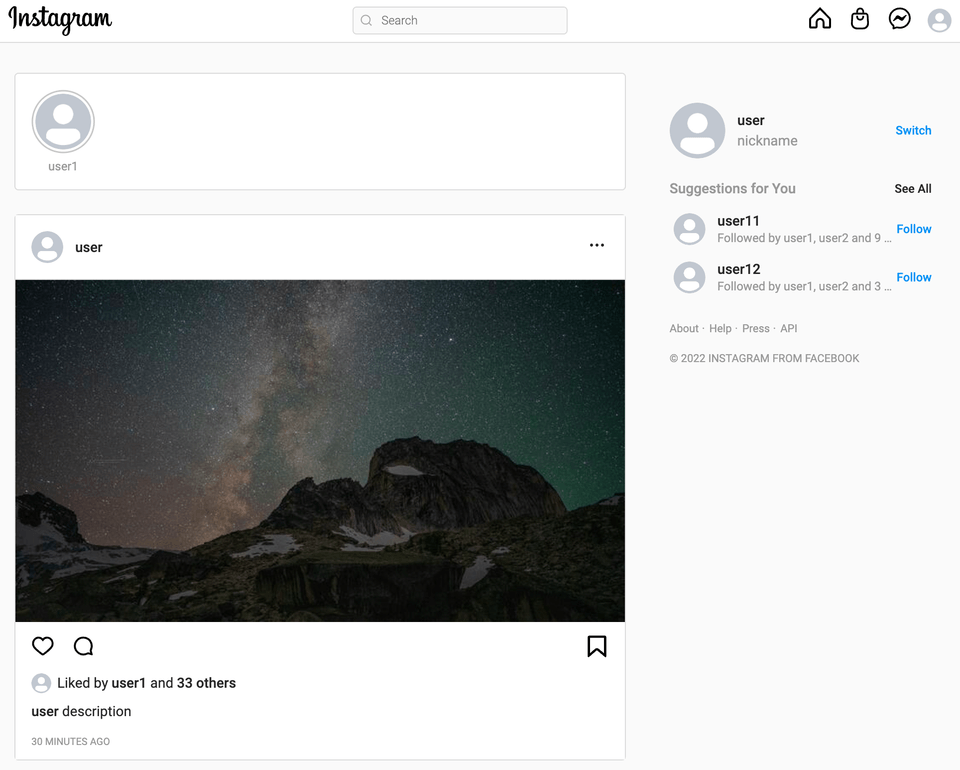960x770 pixels.
Task: Click user11's 'Followed by' text
Action: (804, 238)
